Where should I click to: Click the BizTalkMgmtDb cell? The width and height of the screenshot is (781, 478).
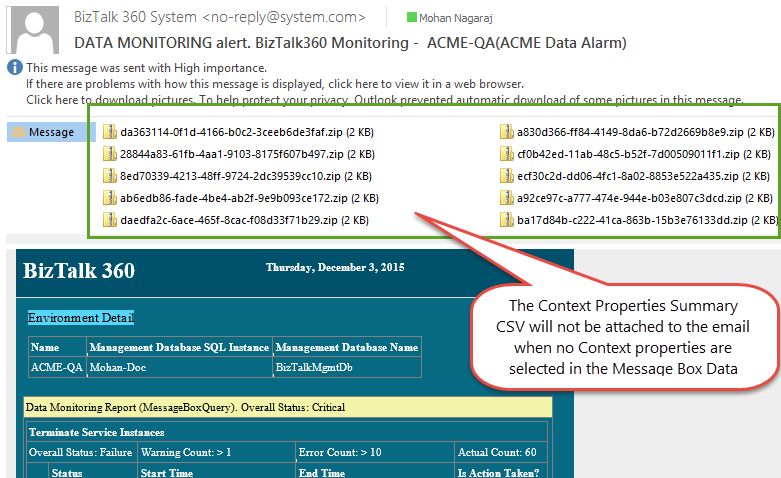pyautogui.click(x=347, y=367)
